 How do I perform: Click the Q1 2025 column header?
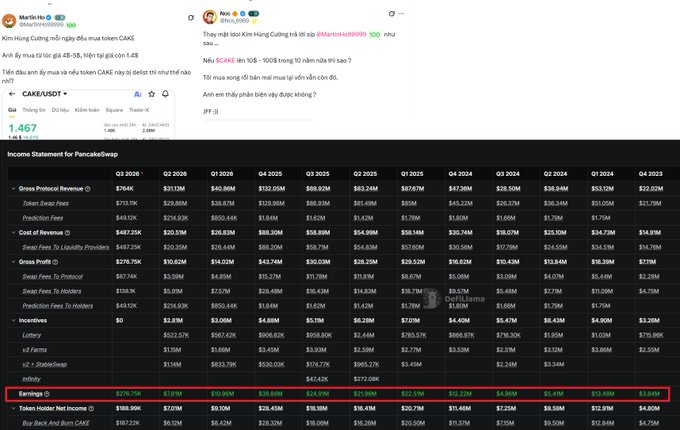tap(412, 174)
